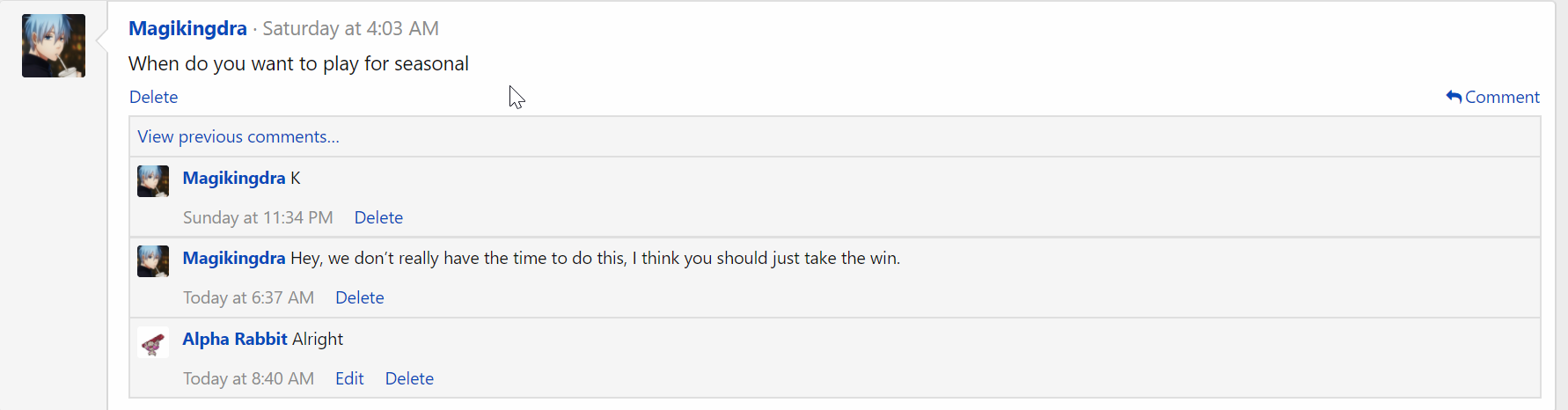Viewport: 1568px width, 410px height.
Task: Open Alpha Rabbit's profile link
Action: 235,339
